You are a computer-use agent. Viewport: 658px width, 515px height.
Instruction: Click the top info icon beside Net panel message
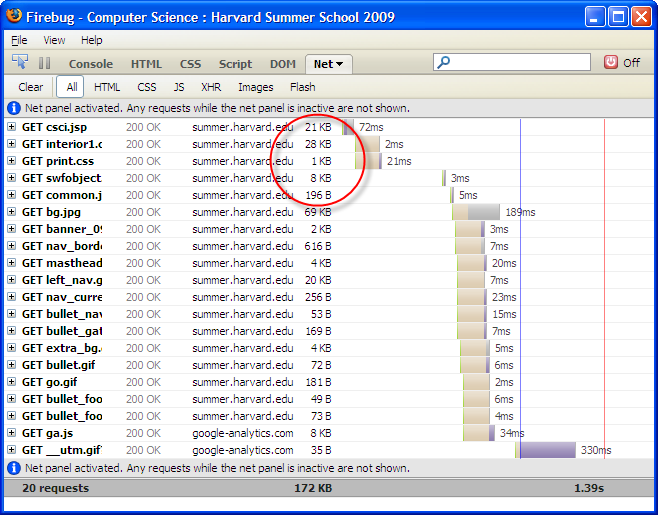[14, 108]
